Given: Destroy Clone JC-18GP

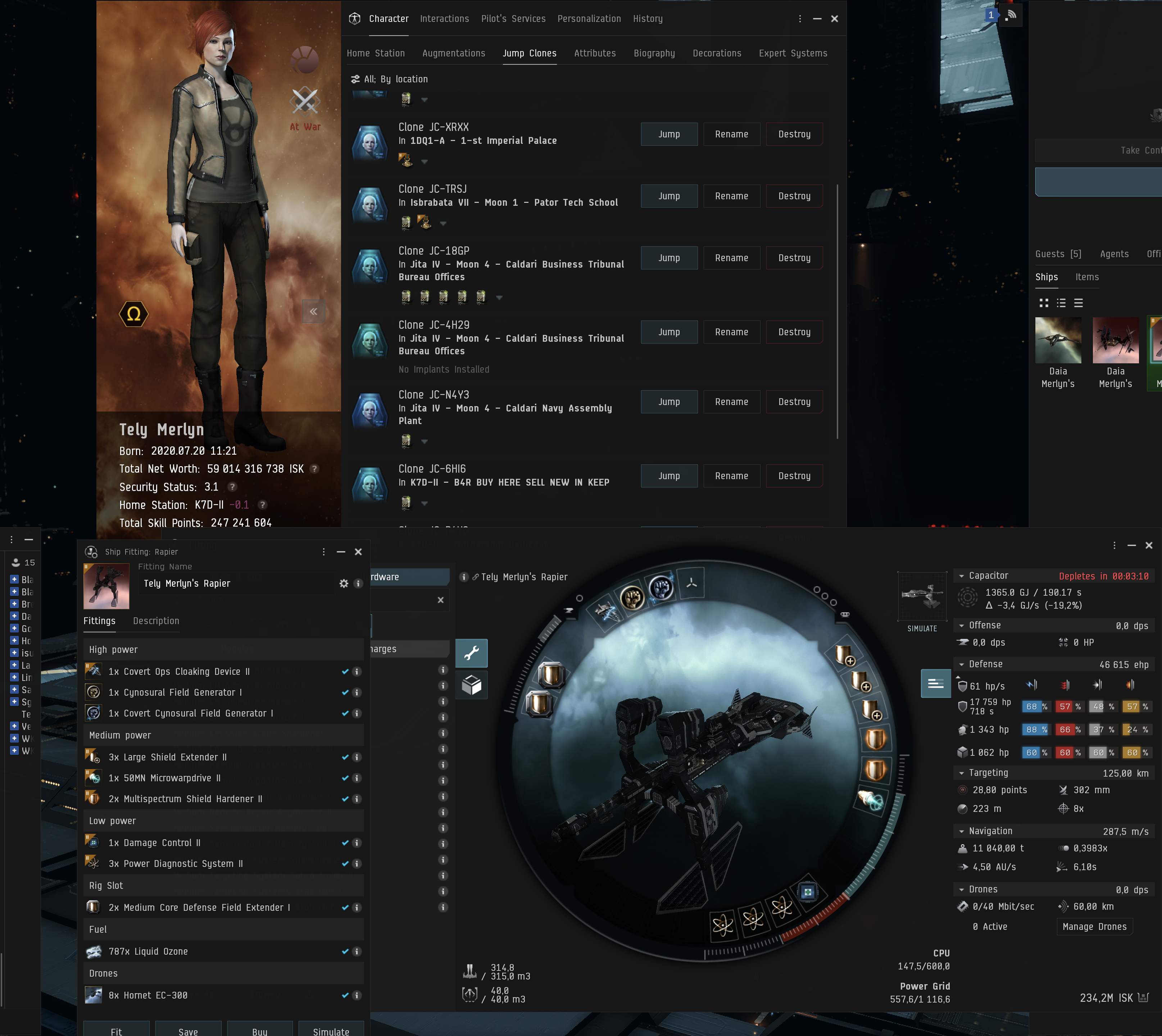Looking at the screenshot, I should click(x=794, y=258).
